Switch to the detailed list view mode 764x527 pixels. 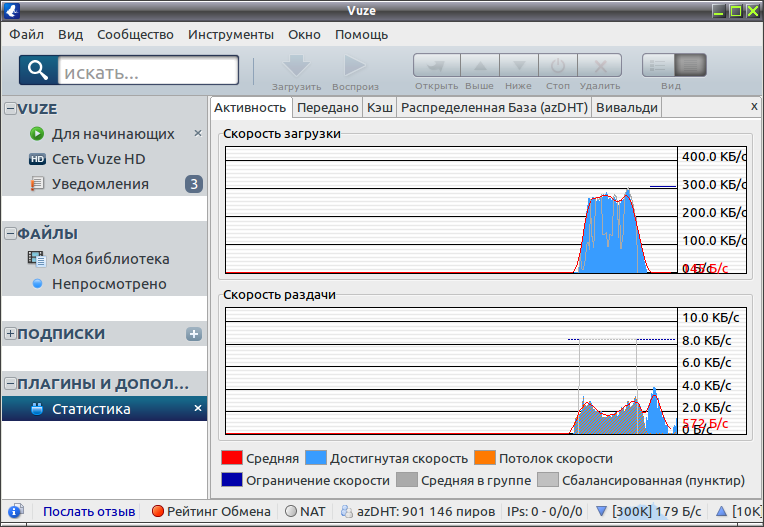pos(690,65)
